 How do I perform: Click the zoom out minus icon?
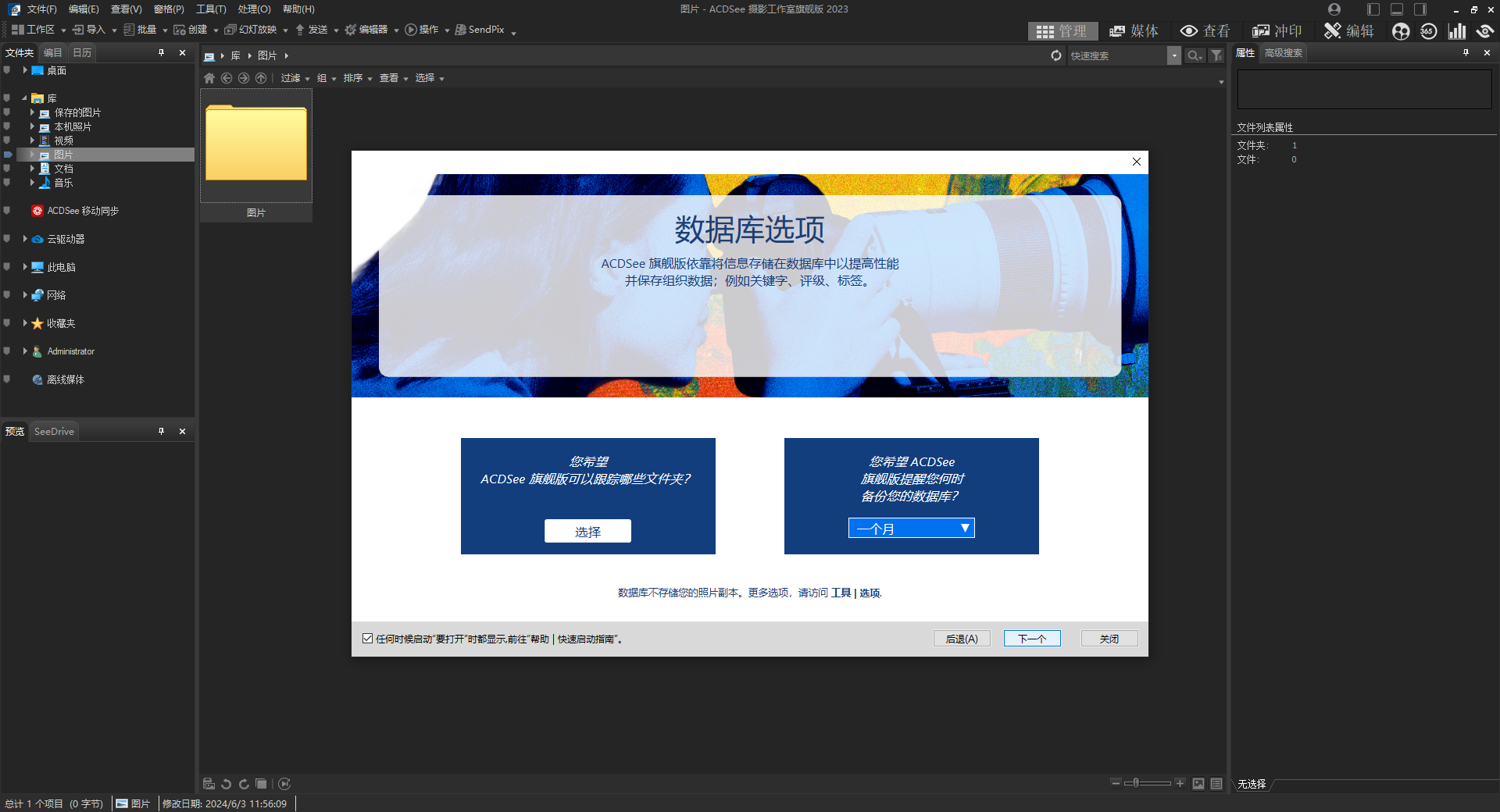coord(1116,783)
